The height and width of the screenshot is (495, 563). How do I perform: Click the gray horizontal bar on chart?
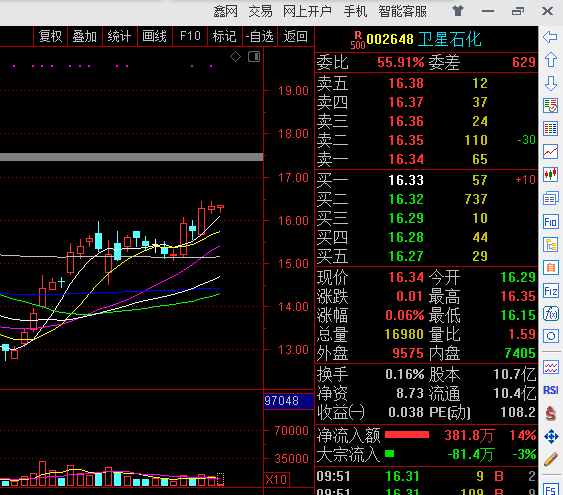[x=131, y=157]
